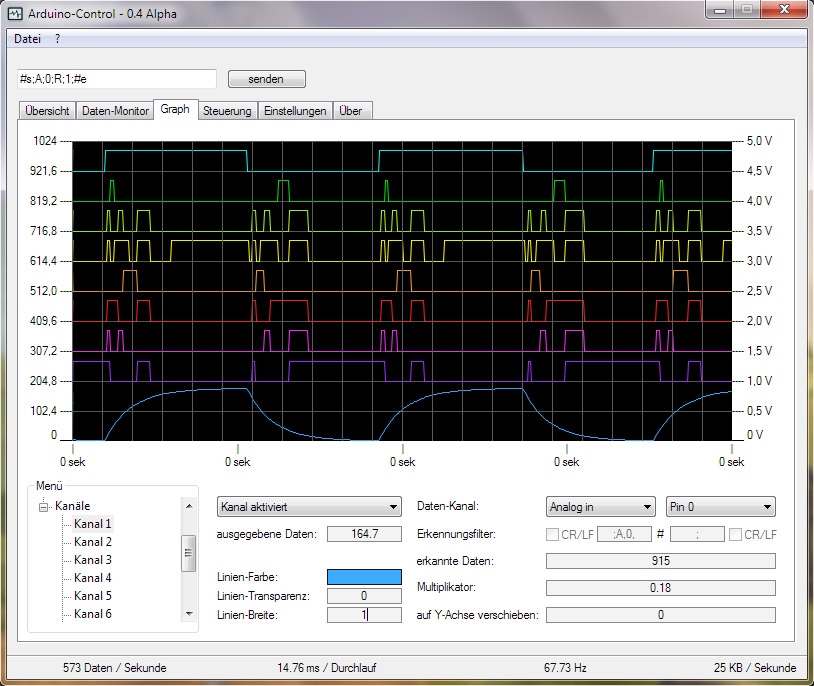Select Kanal 1 in the tree

click(92, 524)
